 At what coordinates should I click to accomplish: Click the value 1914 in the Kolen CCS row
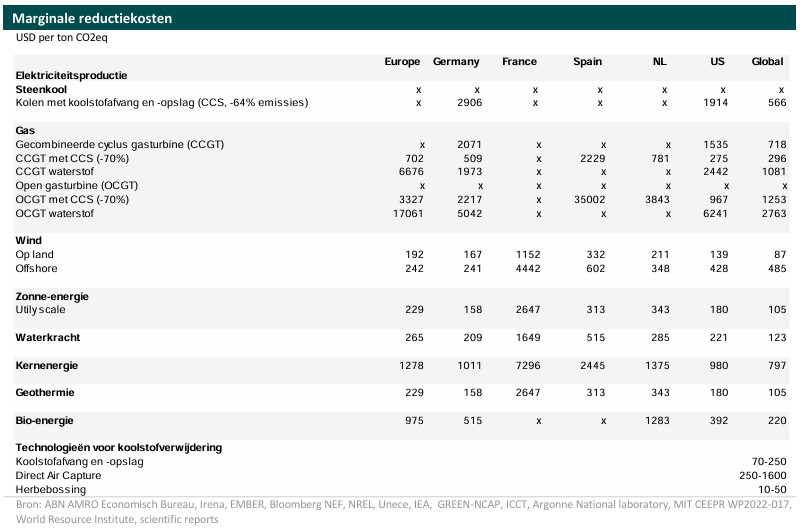point(715,102)
